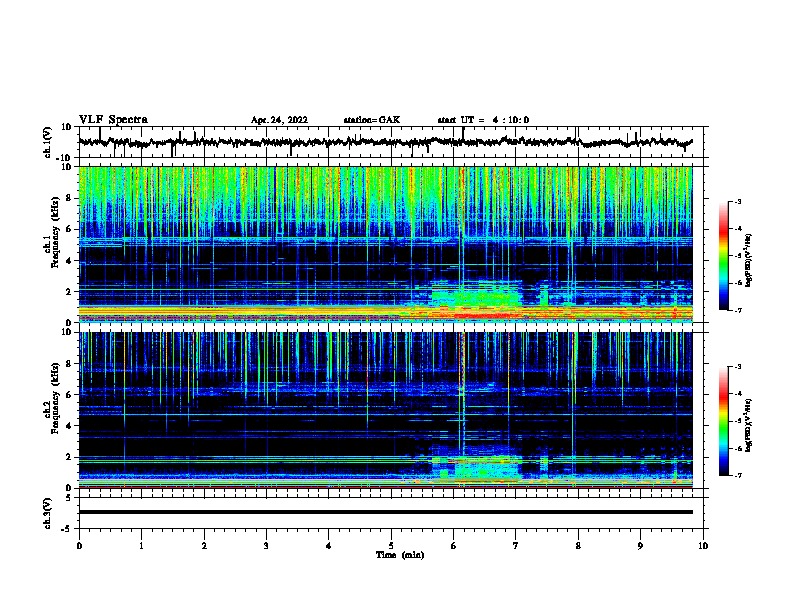Click time axis tick label "10"
The width and height of the screenshot is (792, 612).
pos(703,546)
